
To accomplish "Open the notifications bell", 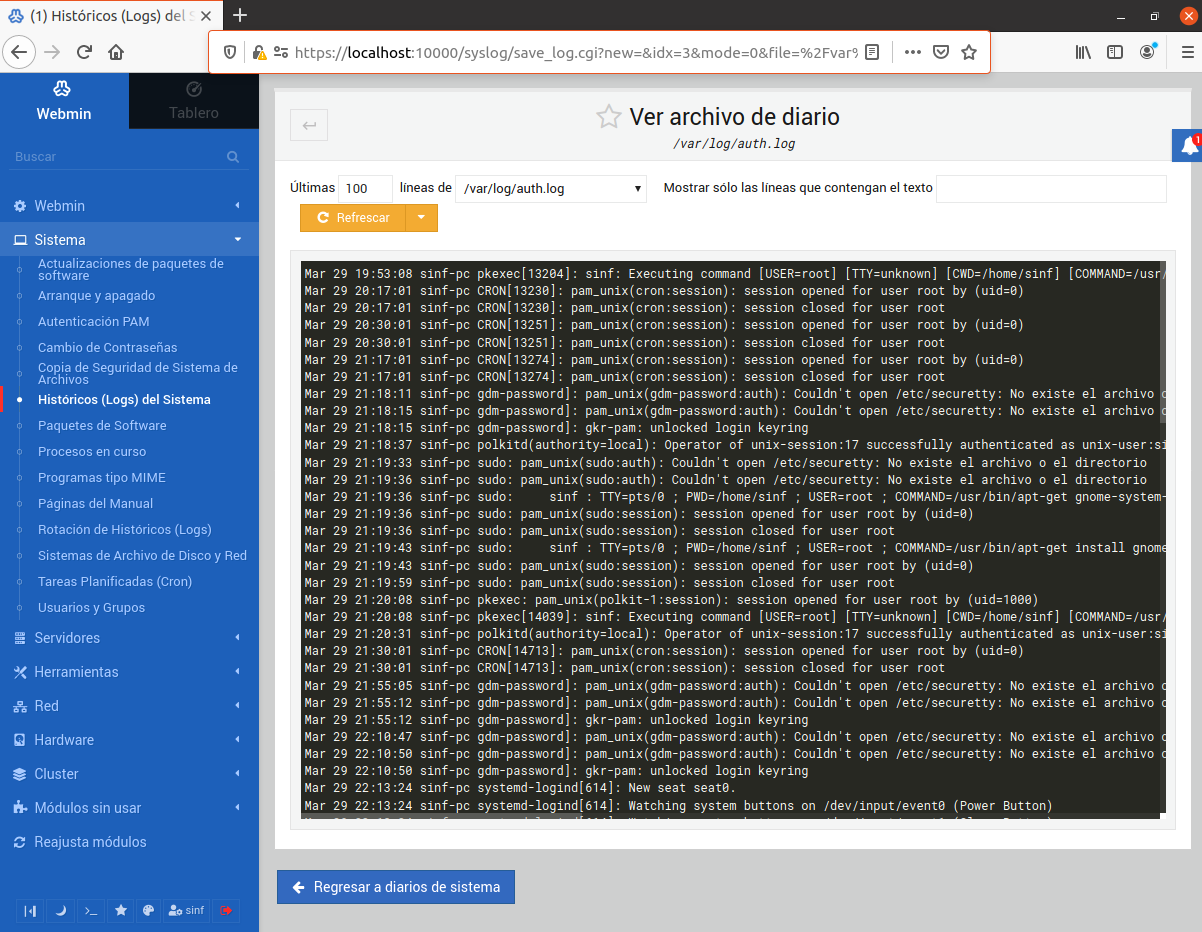I will (1188, 146).
